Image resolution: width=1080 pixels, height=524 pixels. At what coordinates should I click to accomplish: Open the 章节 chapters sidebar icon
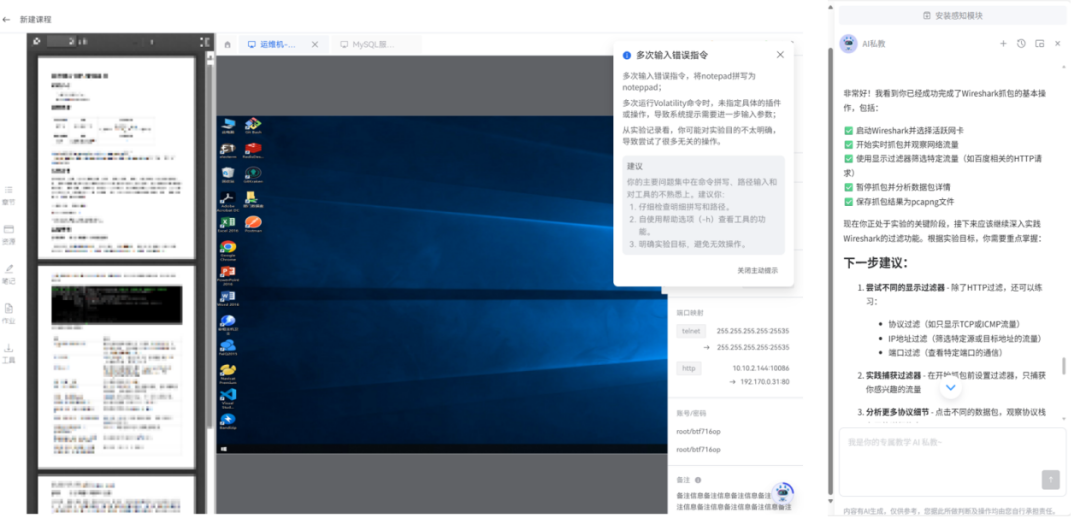9,193
